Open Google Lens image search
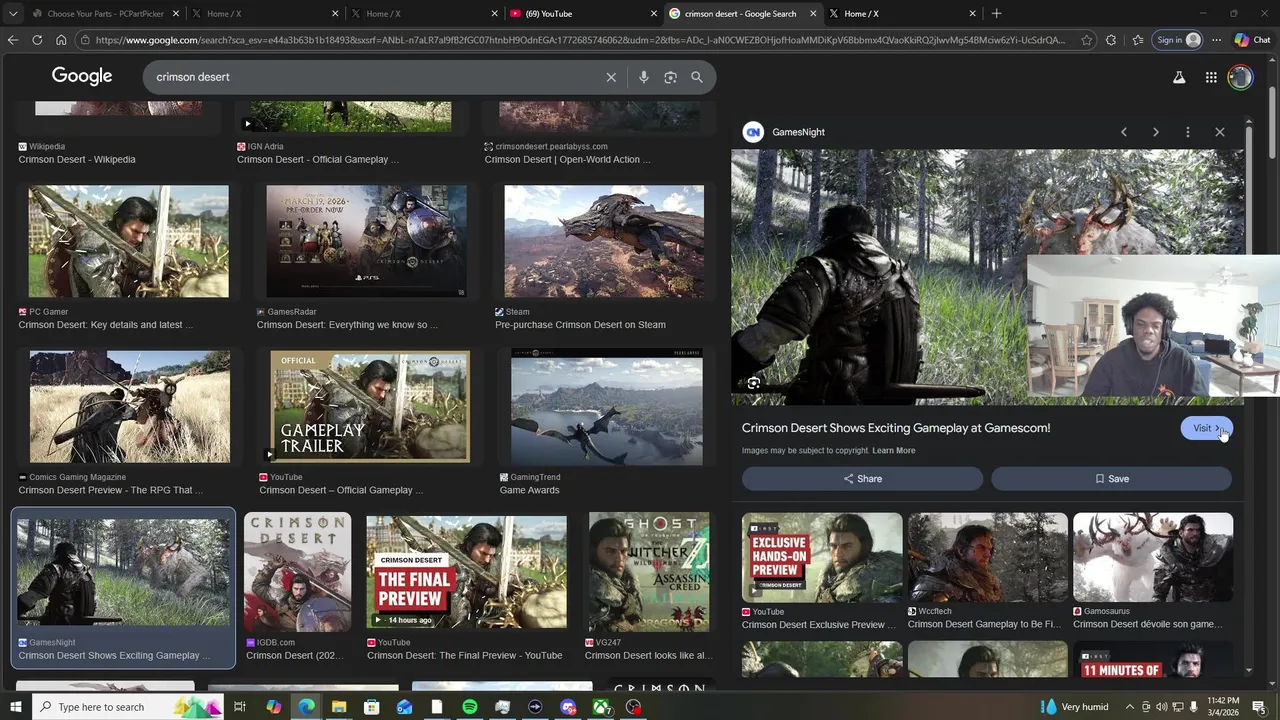Screen dimensions: 1280x720 (670, 77)
